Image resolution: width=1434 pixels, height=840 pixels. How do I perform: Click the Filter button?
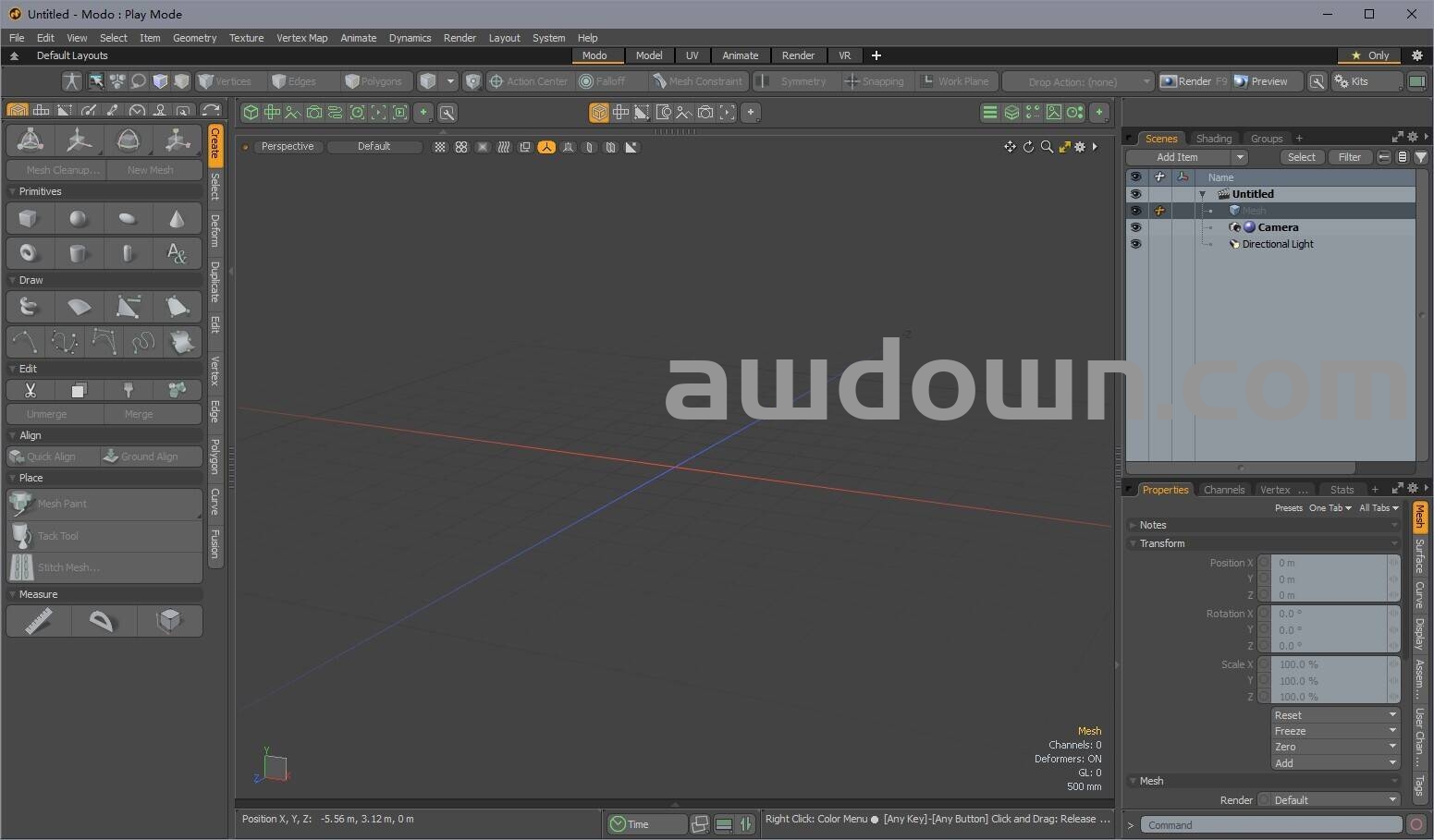click(x=1349, y=157)
